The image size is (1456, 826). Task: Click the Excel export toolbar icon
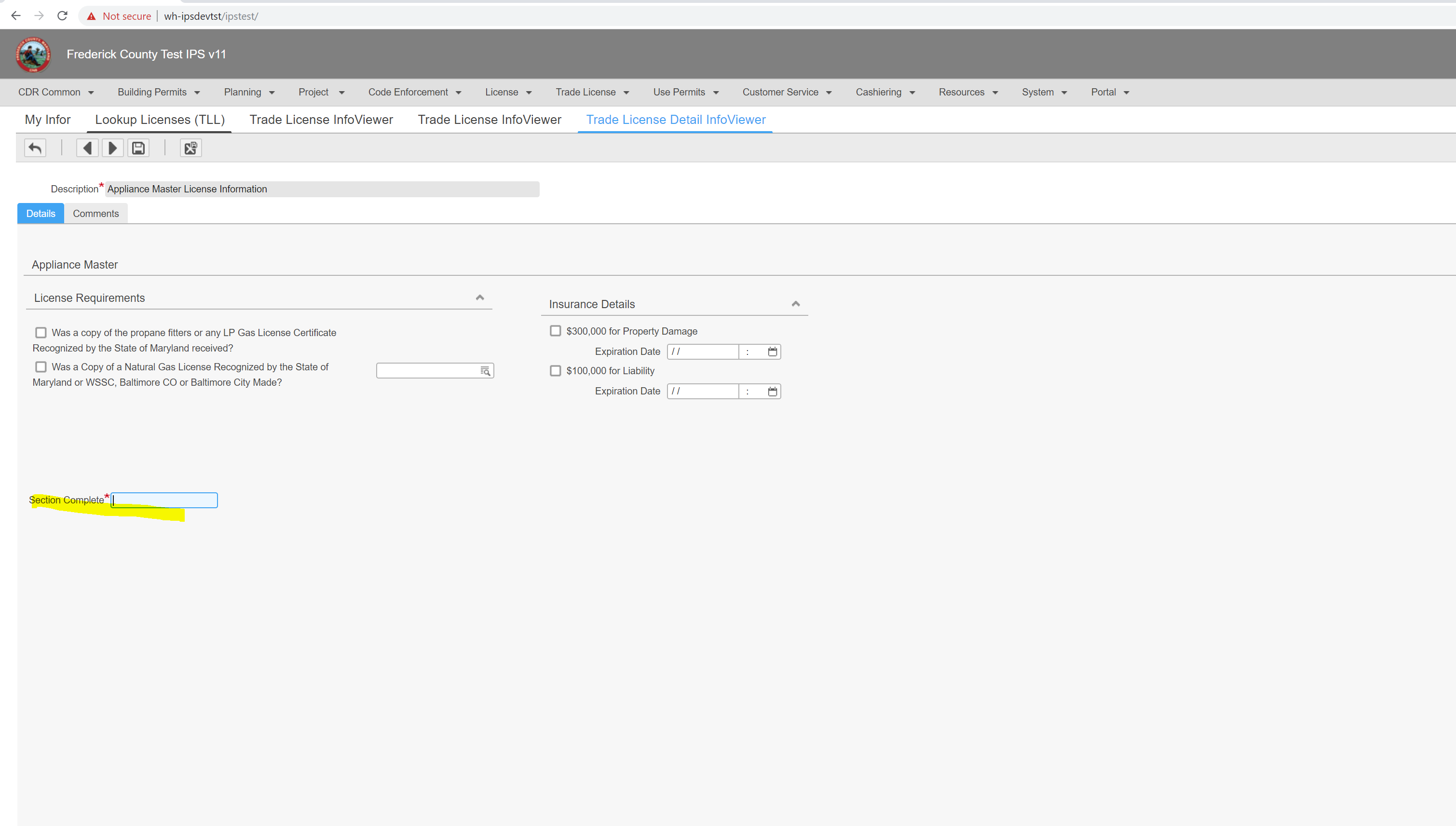pyautogui.click(x=191, y=148)
